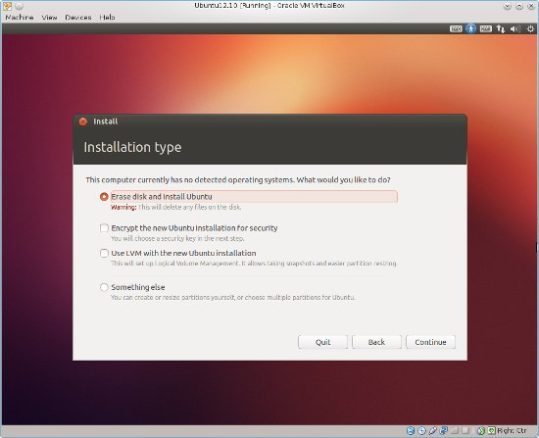The height and width of the screenshot is (438, 539).
Task: Click the Back button
Action: 377,342
